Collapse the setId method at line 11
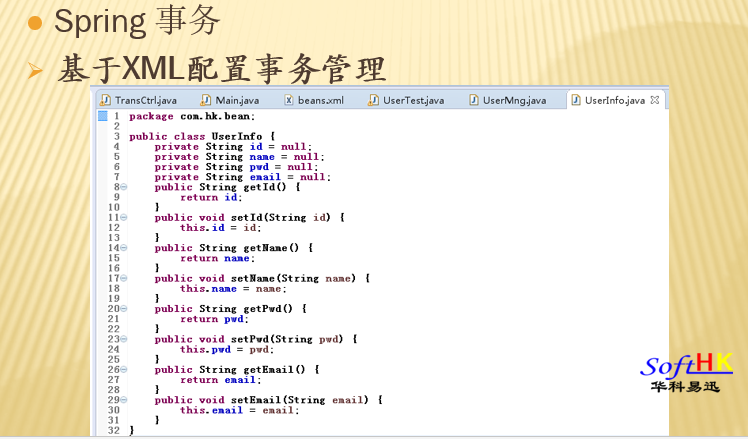The width and height of the screenshot is (748, 439). click(124, 218)
